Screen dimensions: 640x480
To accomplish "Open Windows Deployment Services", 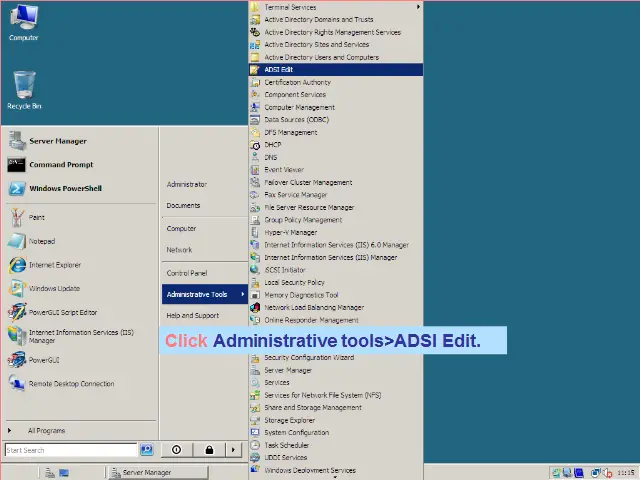I will point(310,470).
